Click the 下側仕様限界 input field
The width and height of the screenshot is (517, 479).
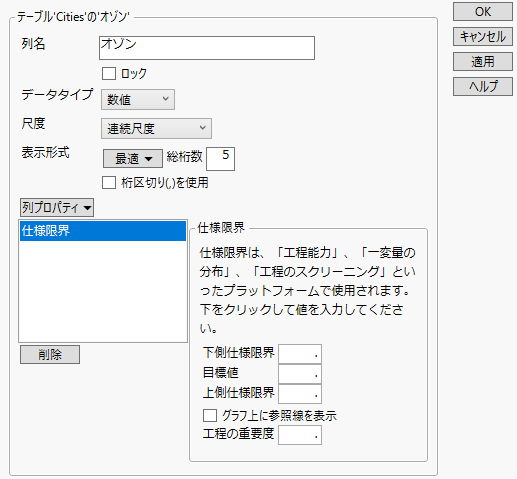point(300,354)
